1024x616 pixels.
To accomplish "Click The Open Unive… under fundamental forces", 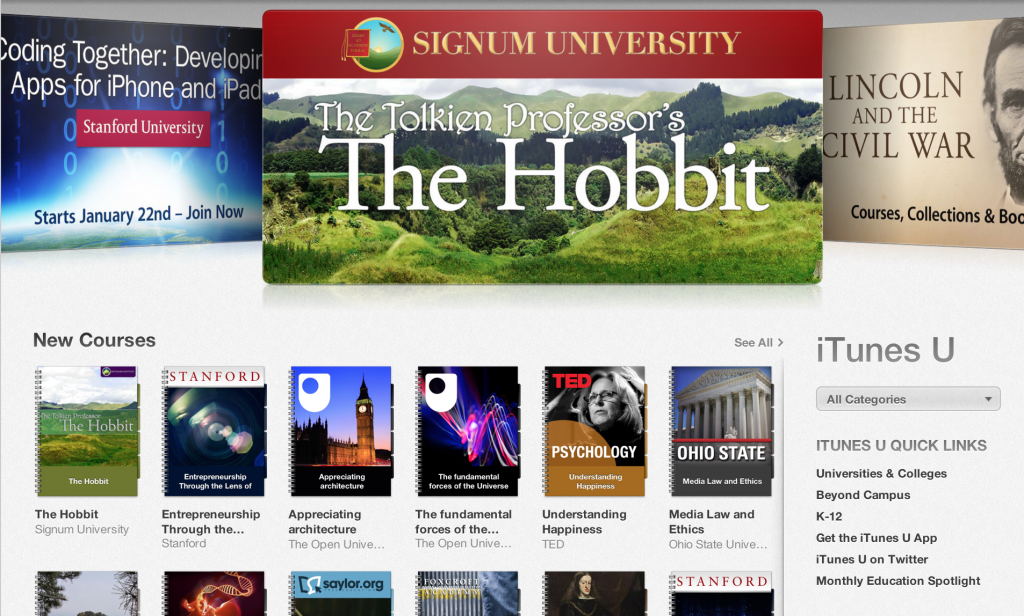I will [x=463, y=543].
